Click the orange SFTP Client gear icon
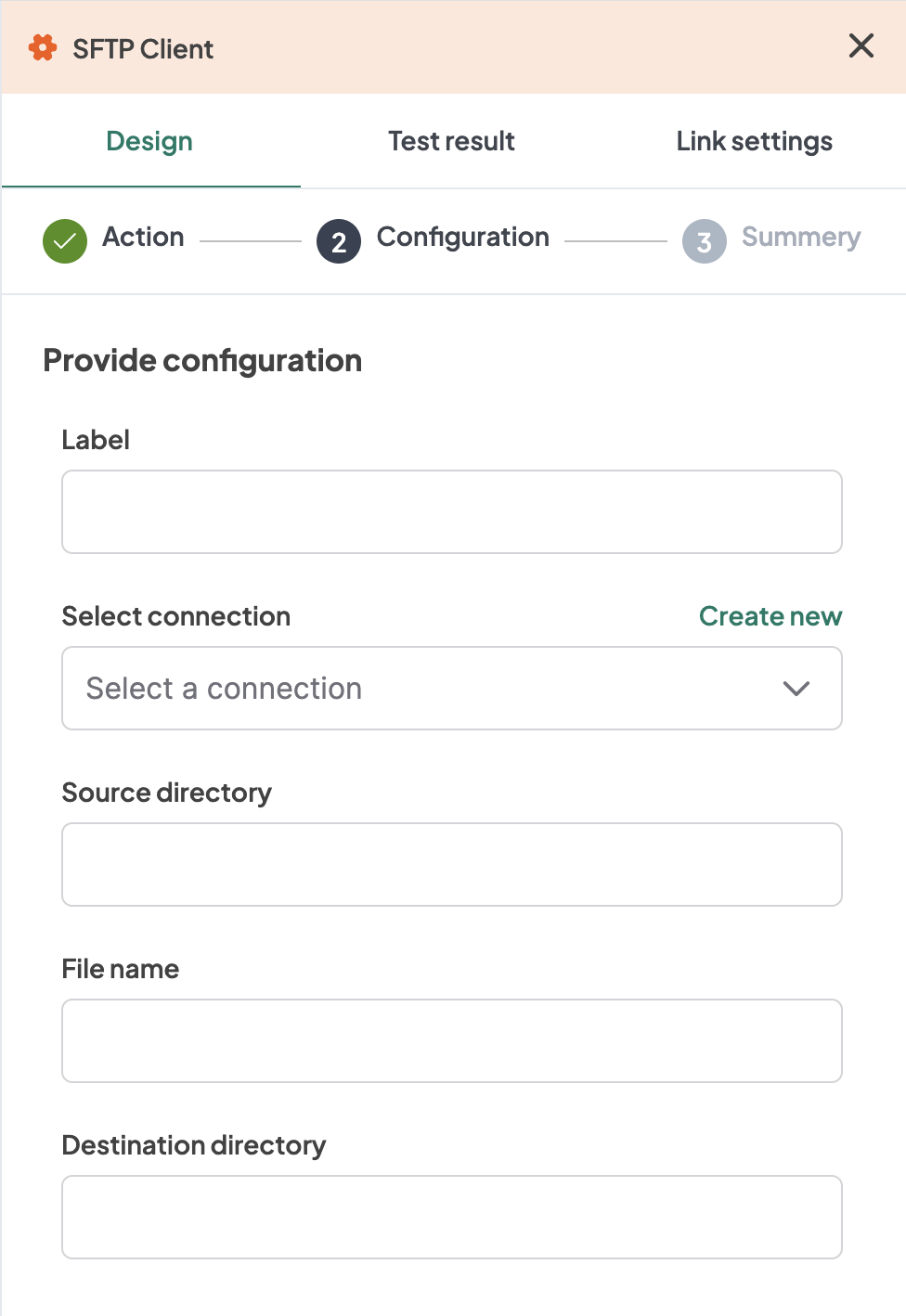 click(43, 47)
